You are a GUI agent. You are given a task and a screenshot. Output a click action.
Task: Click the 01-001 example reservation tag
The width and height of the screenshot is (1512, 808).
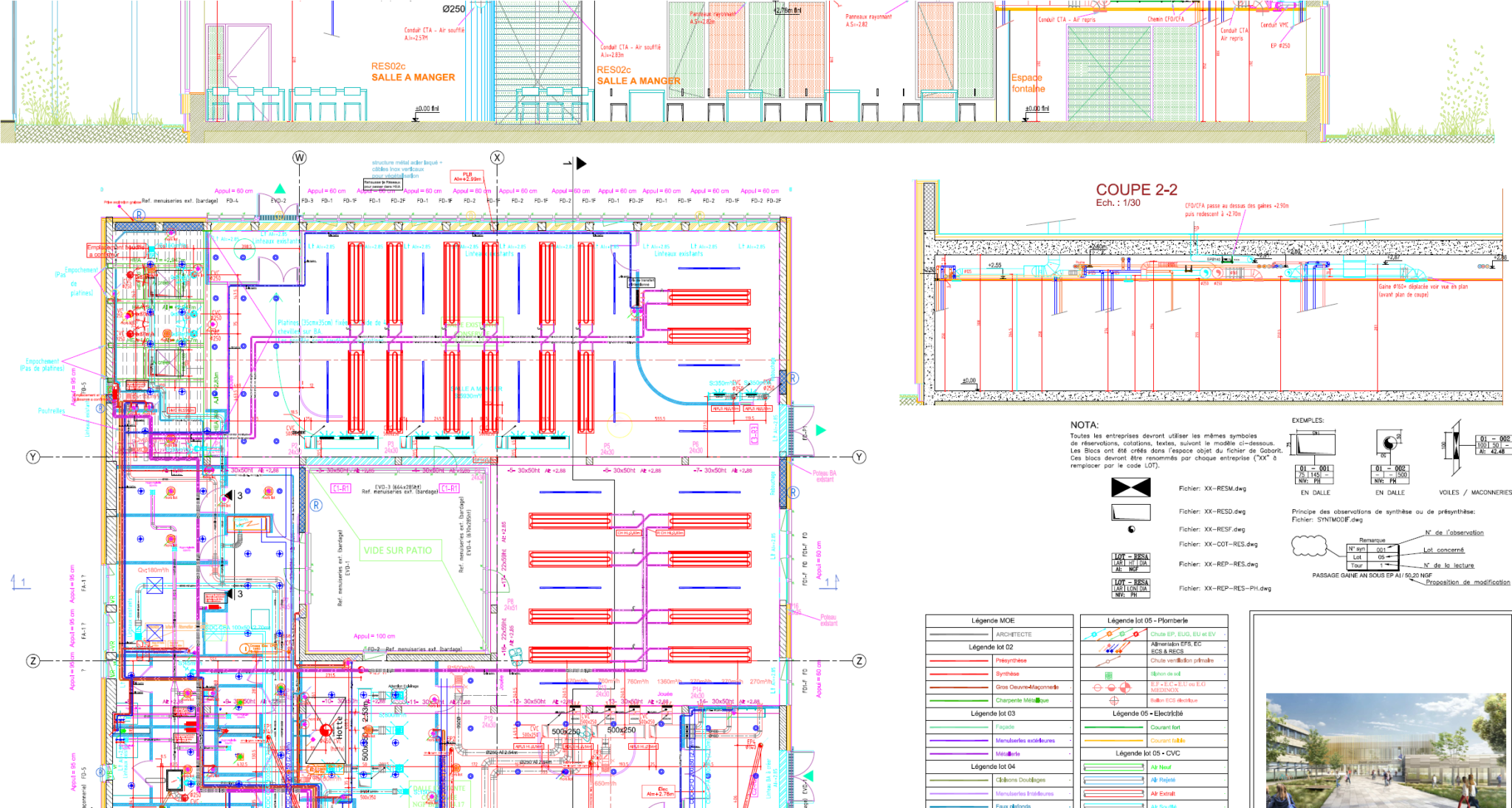(x=1315, y=474)
